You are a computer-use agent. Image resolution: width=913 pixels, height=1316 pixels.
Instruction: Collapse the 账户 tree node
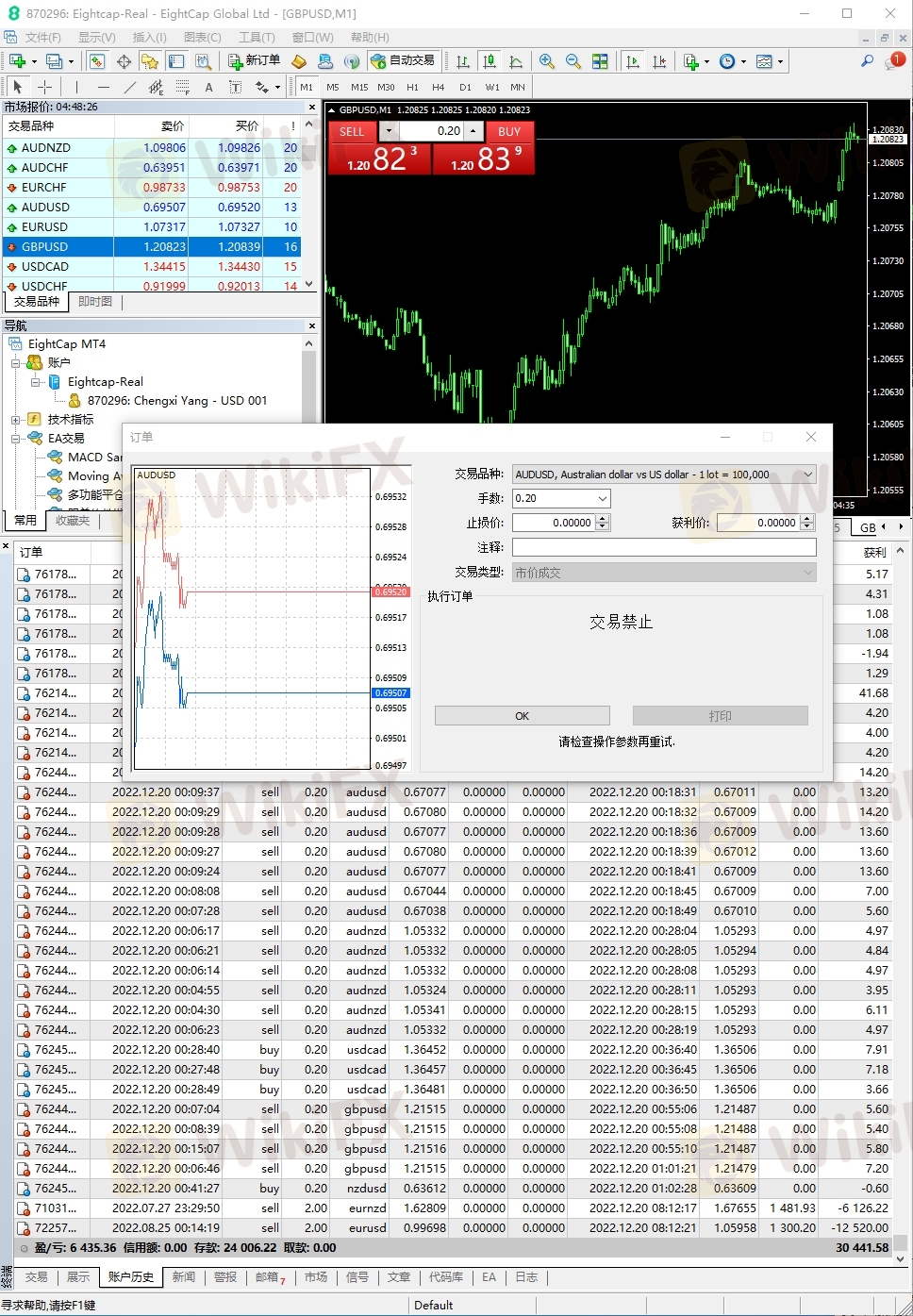pos(16,362)
